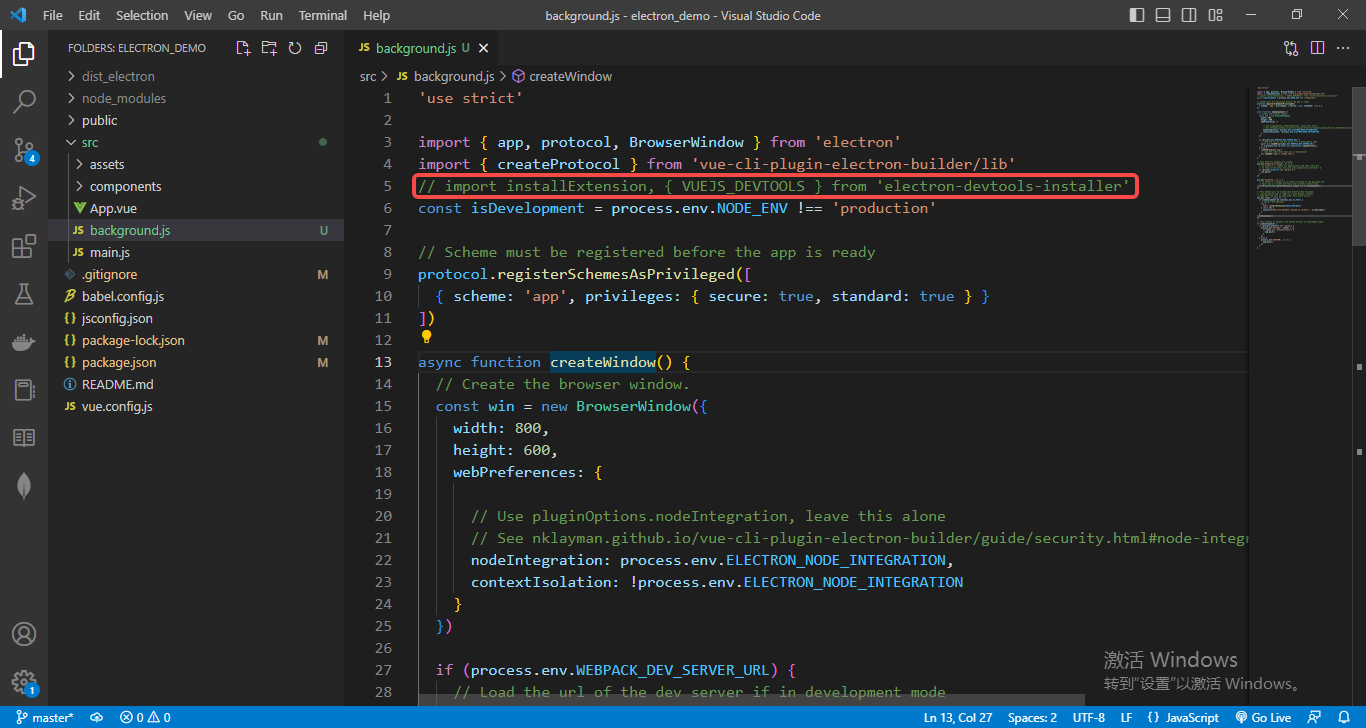Screen dimensions: 1366x728
Task: Open the Run and Debug view
Action: [x=24, y=198]
